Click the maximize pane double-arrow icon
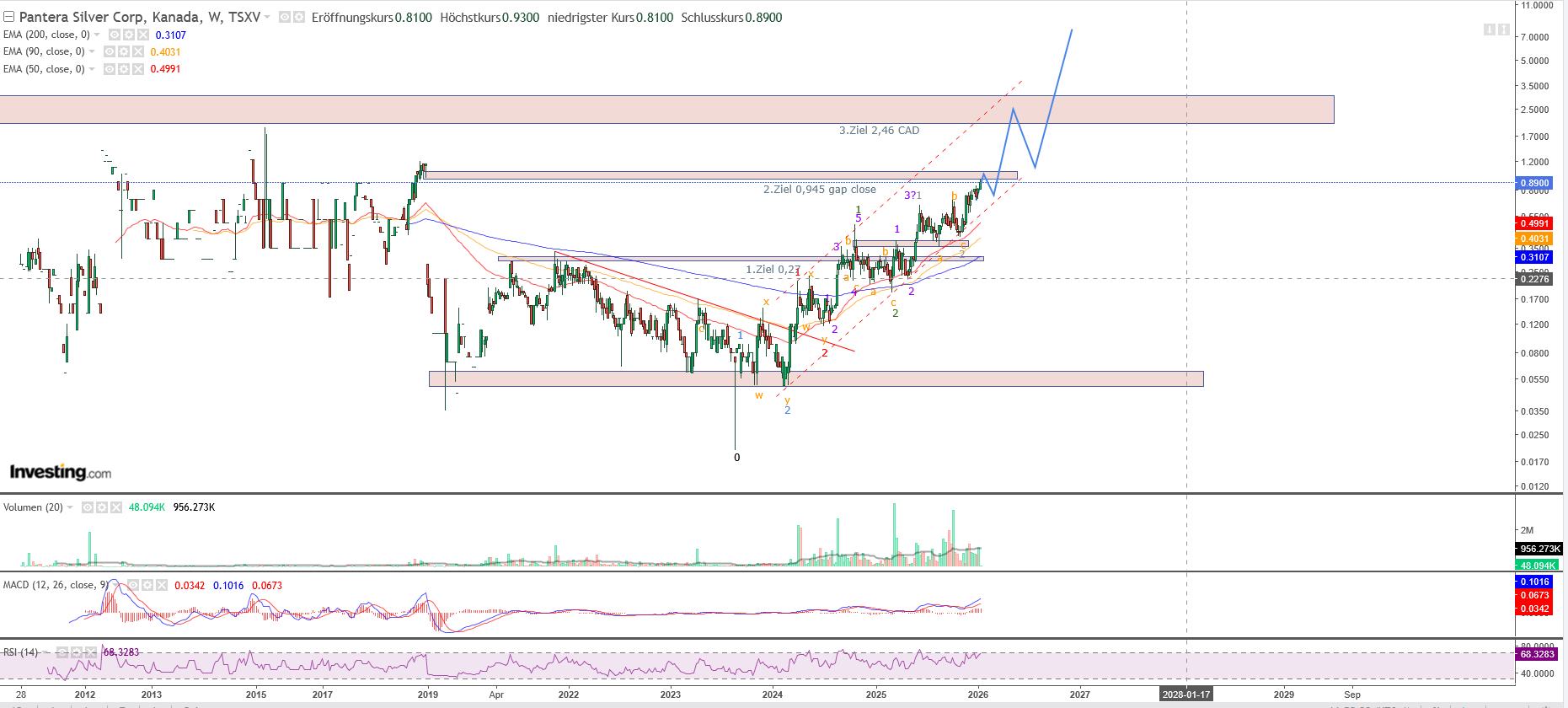Screen dimensions: 1568x708 1504,29
